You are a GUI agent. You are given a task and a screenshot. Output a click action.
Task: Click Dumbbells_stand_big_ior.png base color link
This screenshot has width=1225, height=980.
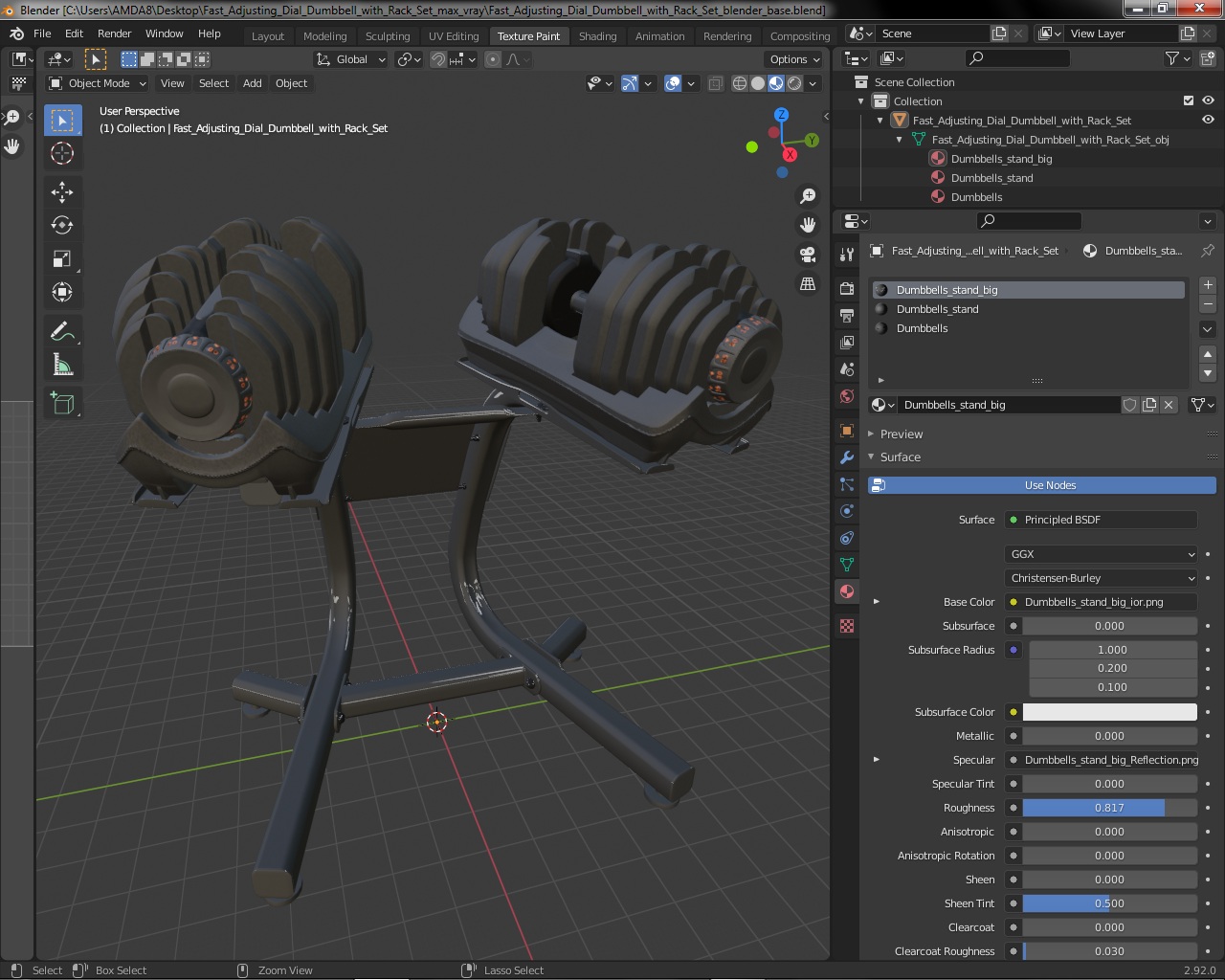pyautogui.click(x=1102, y=602)
